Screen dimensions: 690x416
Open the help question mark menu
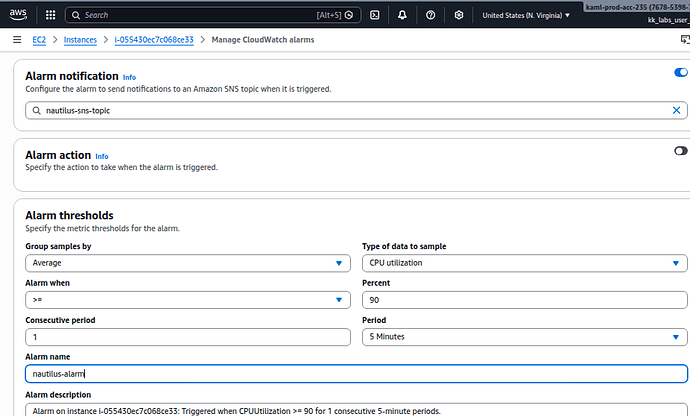point(430,15)
